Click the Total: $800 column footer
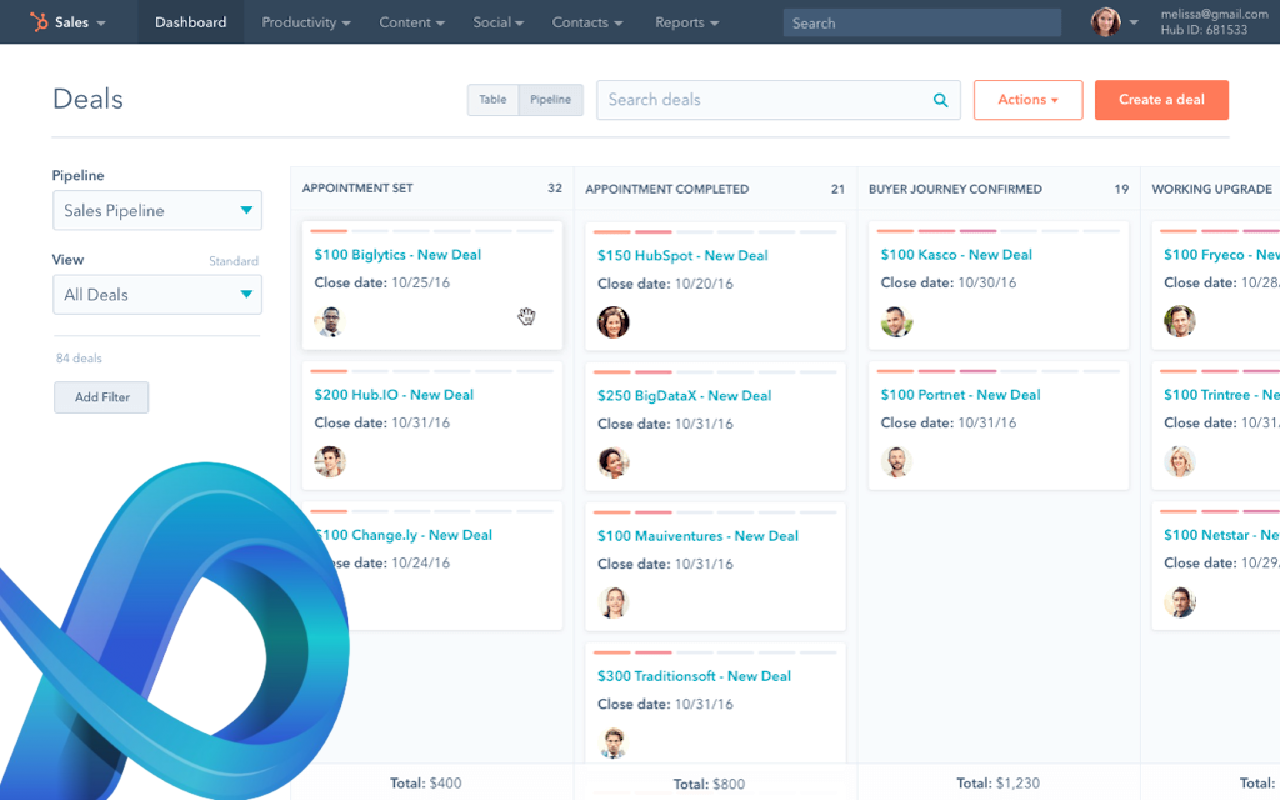The image size is (1280, 800). click(709, 784)
